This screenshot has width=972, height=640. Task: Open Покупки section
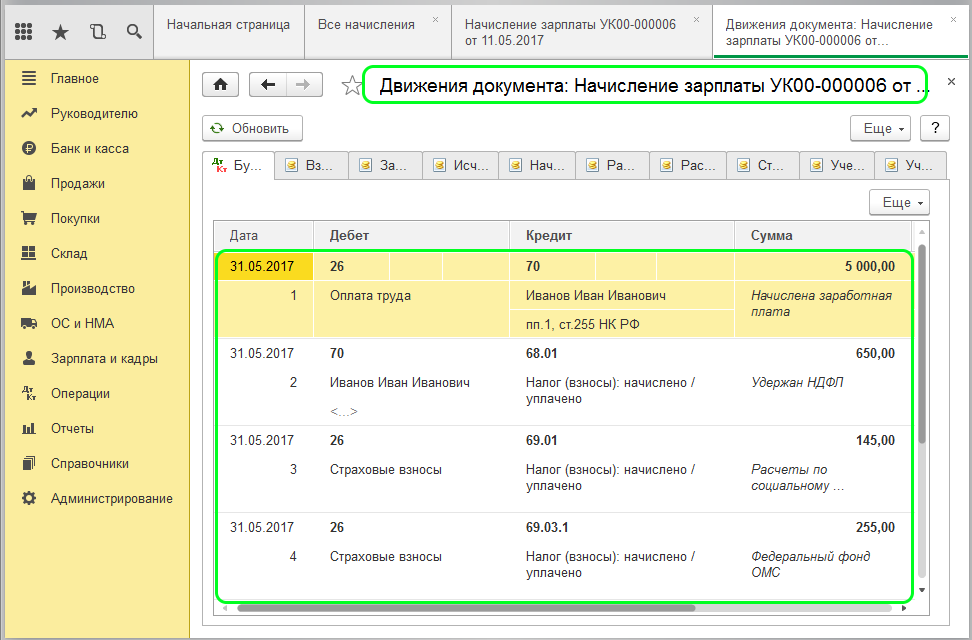point(75,218)
